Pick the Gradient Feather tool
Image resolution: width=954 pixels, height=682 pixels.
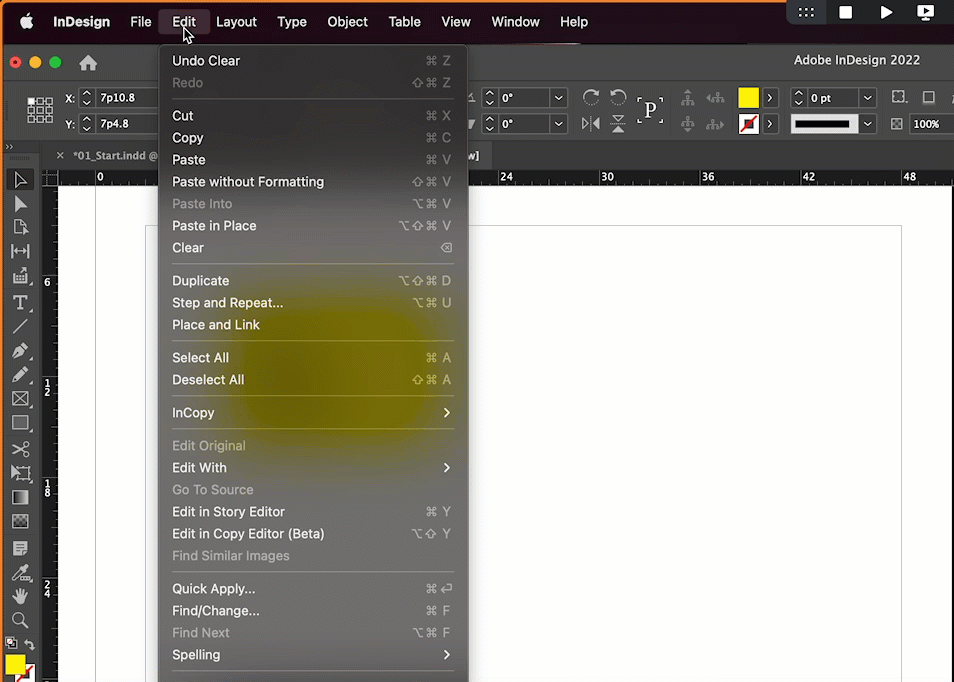click(x=19, y=521)
